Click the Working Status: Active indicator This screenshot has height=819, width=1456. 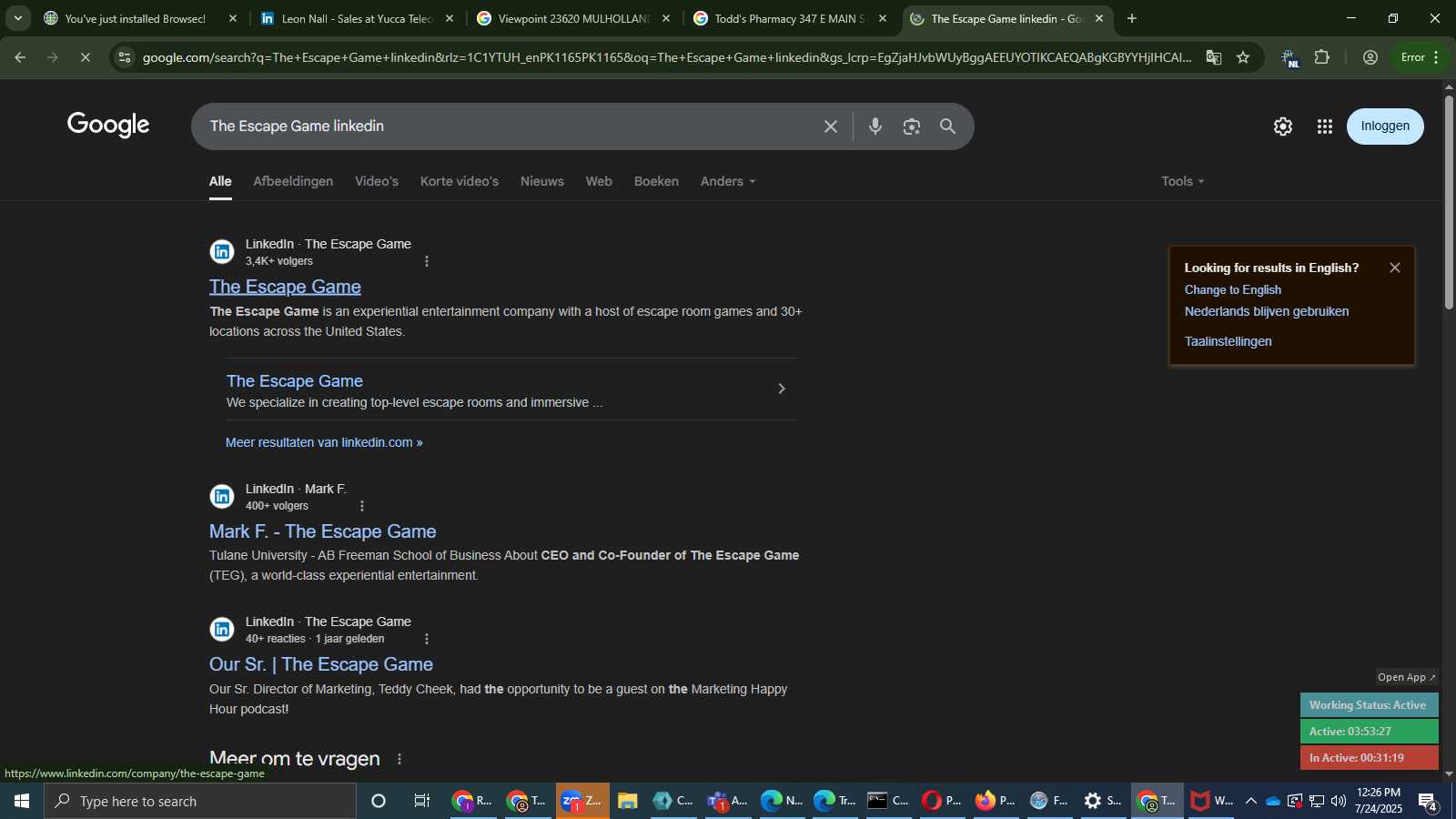tap(1369, 705)
